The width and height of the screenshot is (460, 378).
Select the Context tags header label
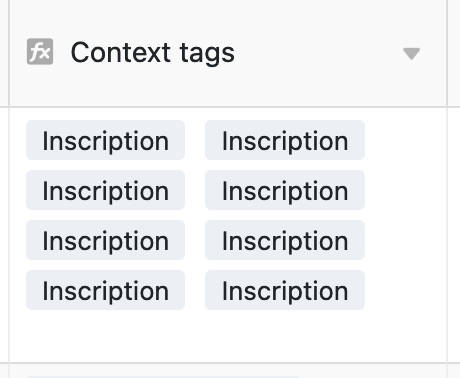(153, 52)
